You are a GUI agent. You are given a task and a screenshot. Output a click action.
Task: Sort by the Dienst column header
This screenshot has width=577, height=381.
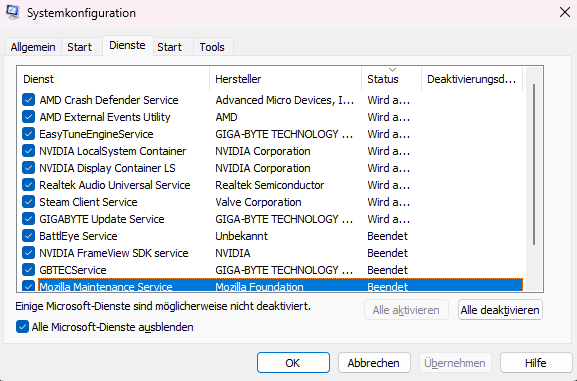pyautogui.click(x=113, y=79)
